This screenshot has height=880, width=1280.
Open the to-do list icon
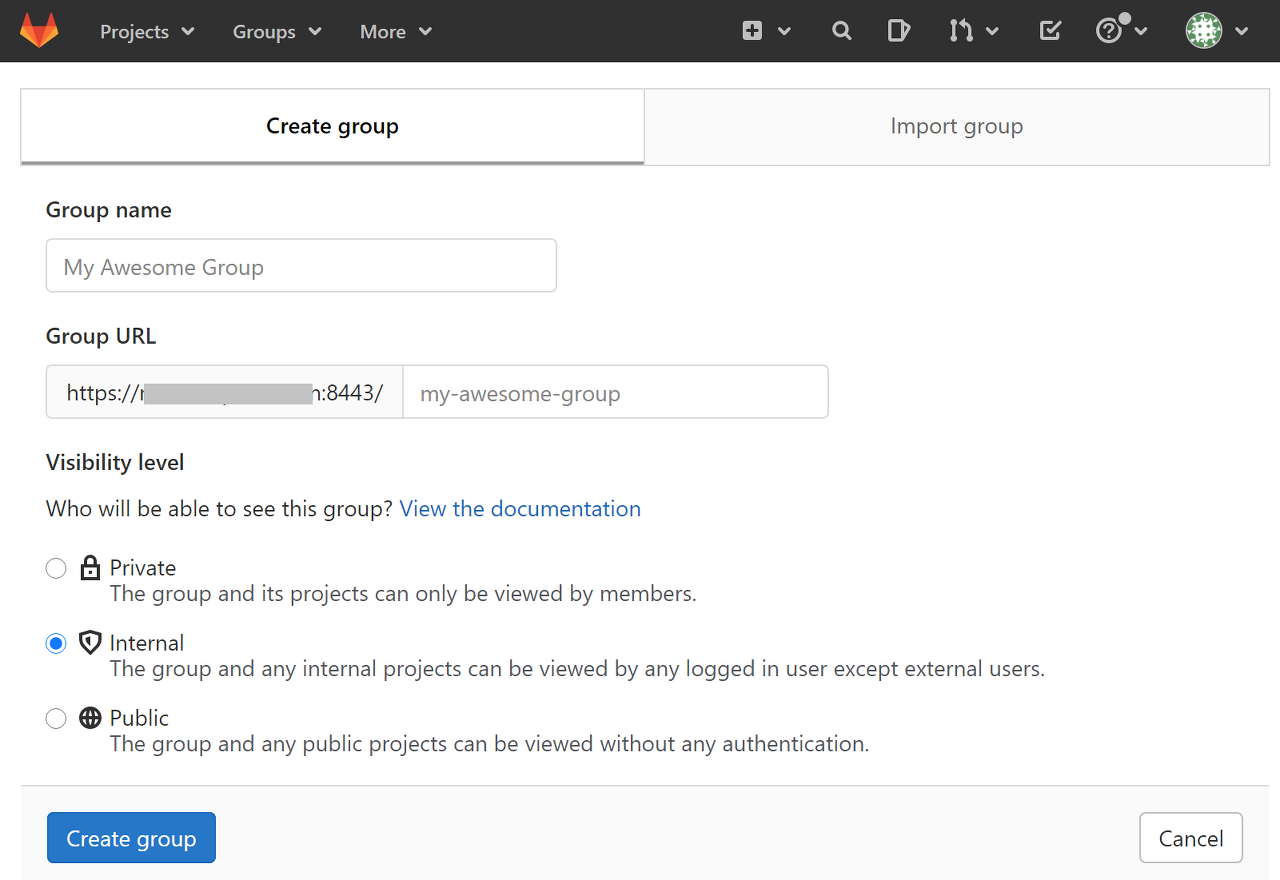click(1049, 30)
